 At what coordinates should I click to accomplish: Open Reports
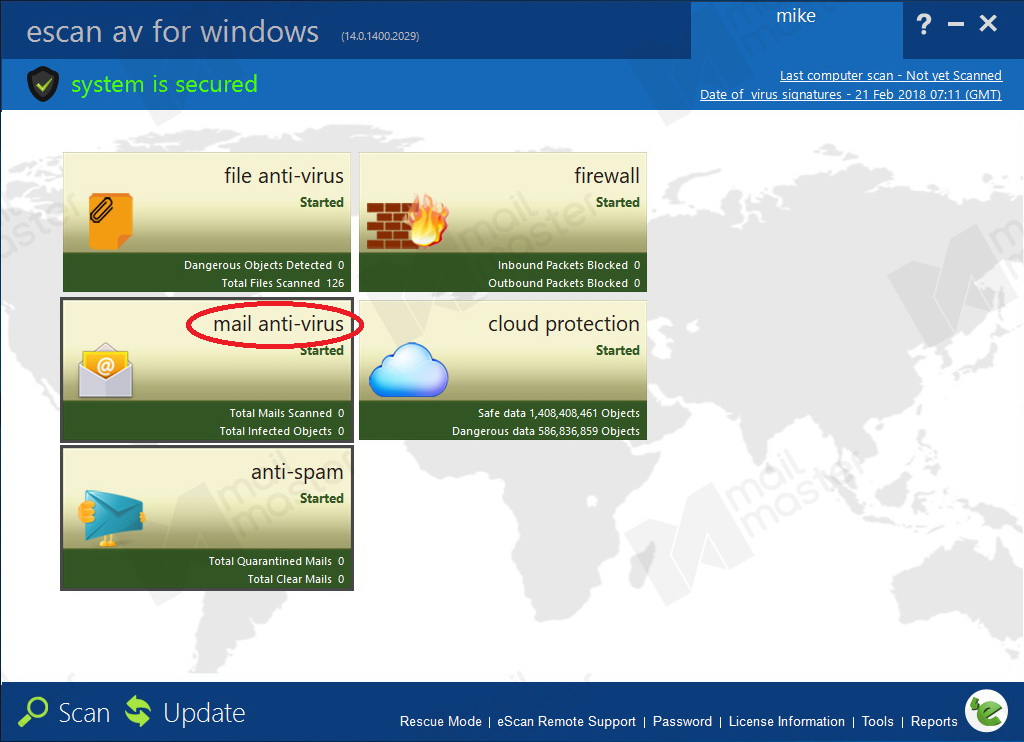pyautogui.click(x=934, y=722)
